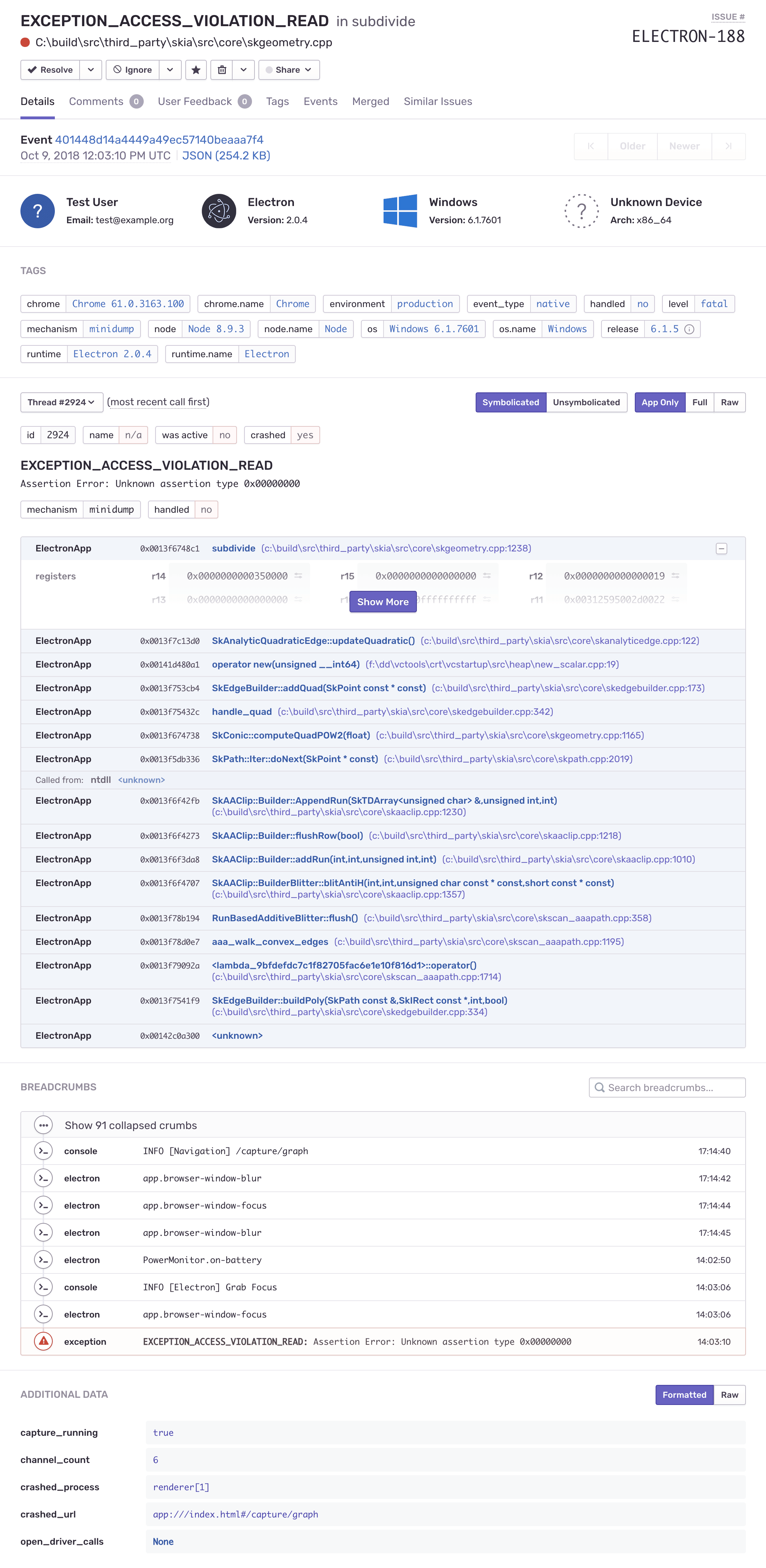Expand the SkAnalyticQuadraticEdge::updateQuadratic() frame
766x1568 pixels.
pos(383,641)
